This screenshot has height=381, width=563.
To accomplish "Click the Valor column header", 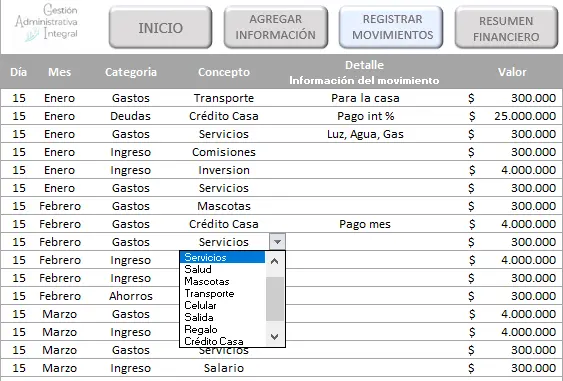I will [x=512, y=72].
